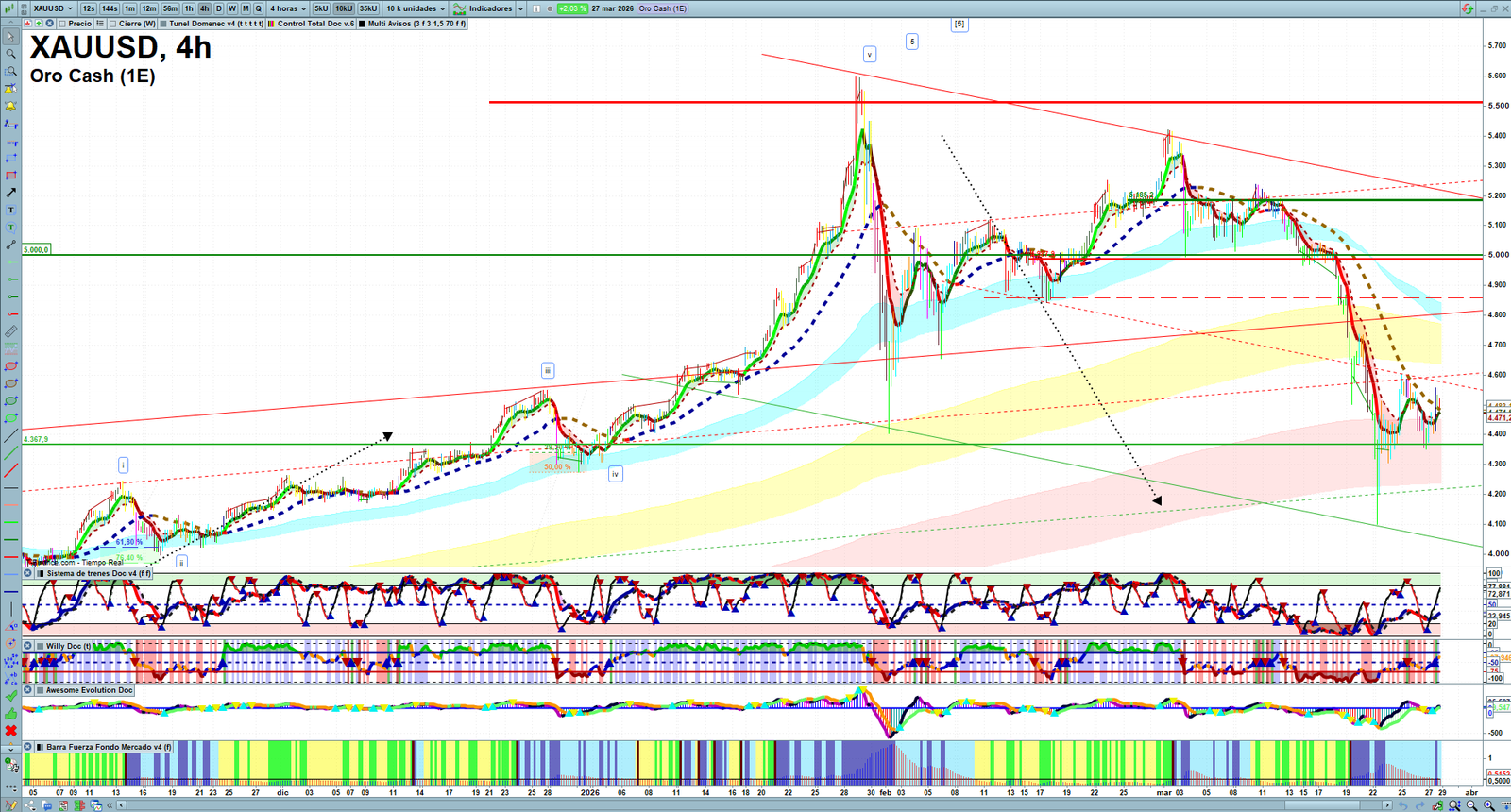Click the +2,03 % change badge

click(x=572, y=8)
